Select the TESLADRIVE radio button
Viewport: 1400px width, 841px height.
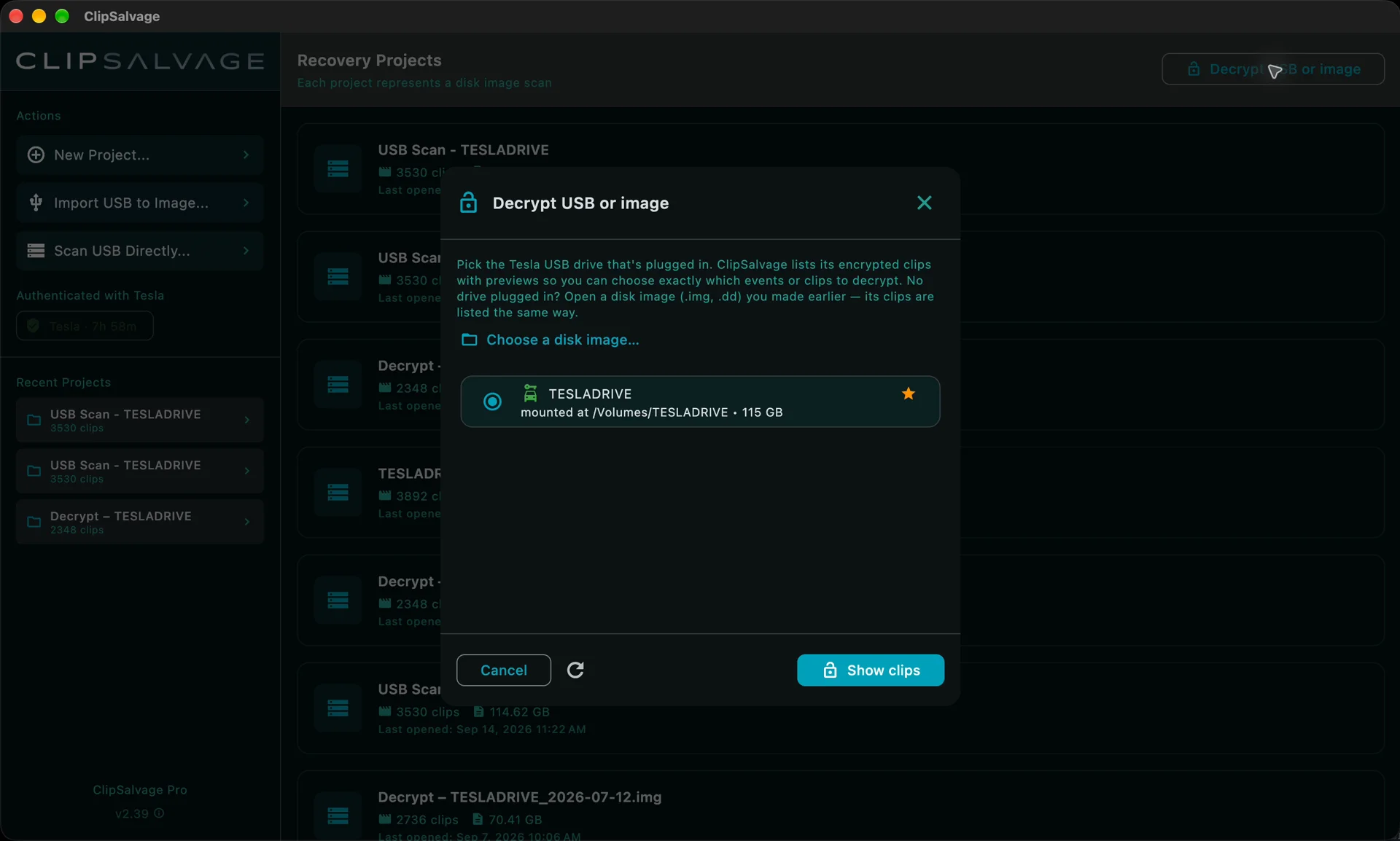493,402
